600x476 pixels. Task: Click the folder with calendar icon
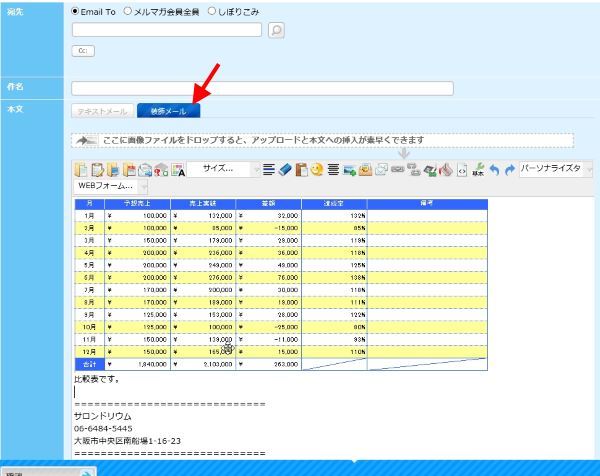click(x=129, y=170)
